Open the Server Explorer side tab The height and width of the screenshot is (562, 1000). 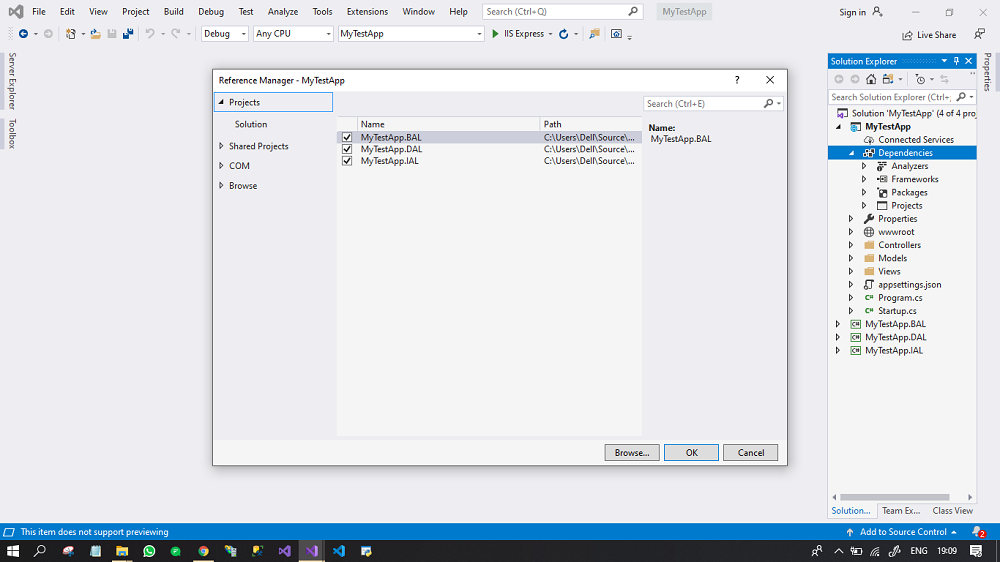(11, 81)
